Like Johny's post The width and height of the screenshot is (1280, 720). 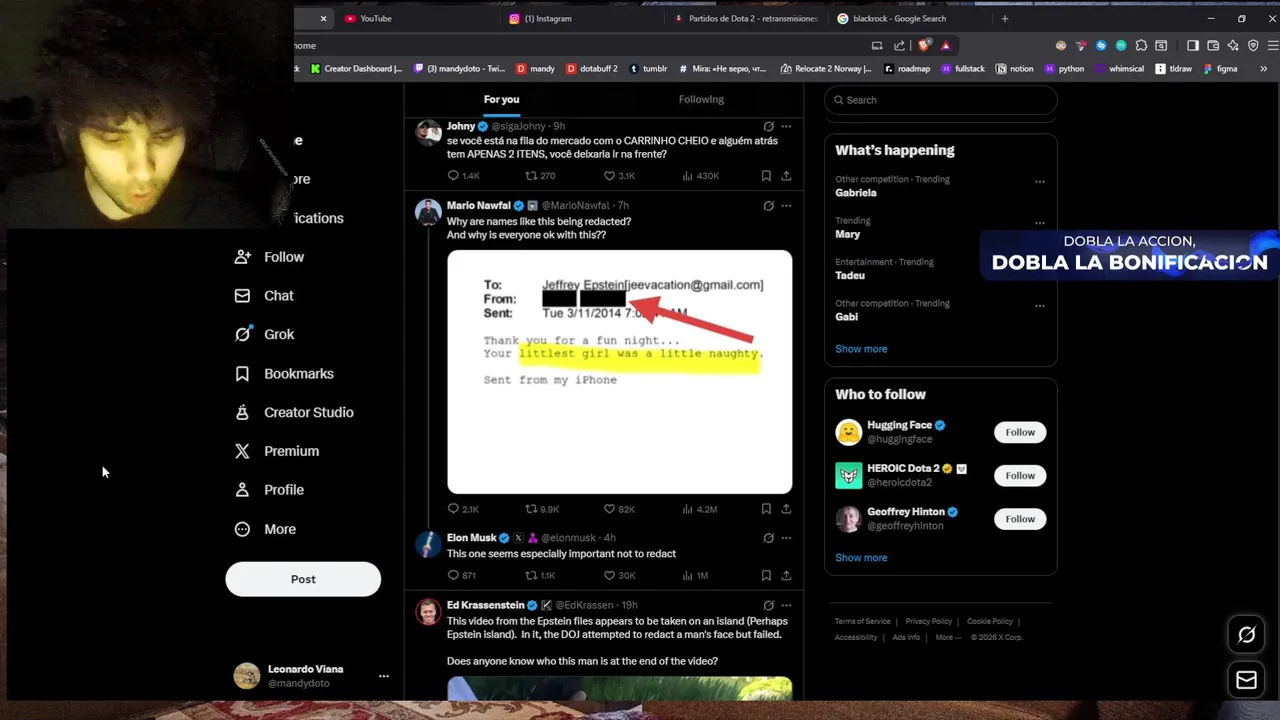click(618, 176)
